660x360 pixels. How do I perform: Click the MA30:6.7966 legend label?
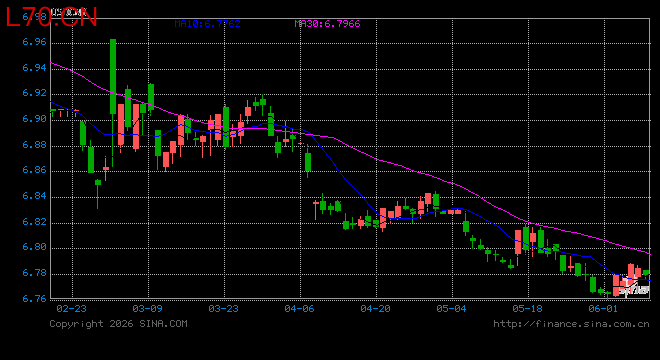327,24
